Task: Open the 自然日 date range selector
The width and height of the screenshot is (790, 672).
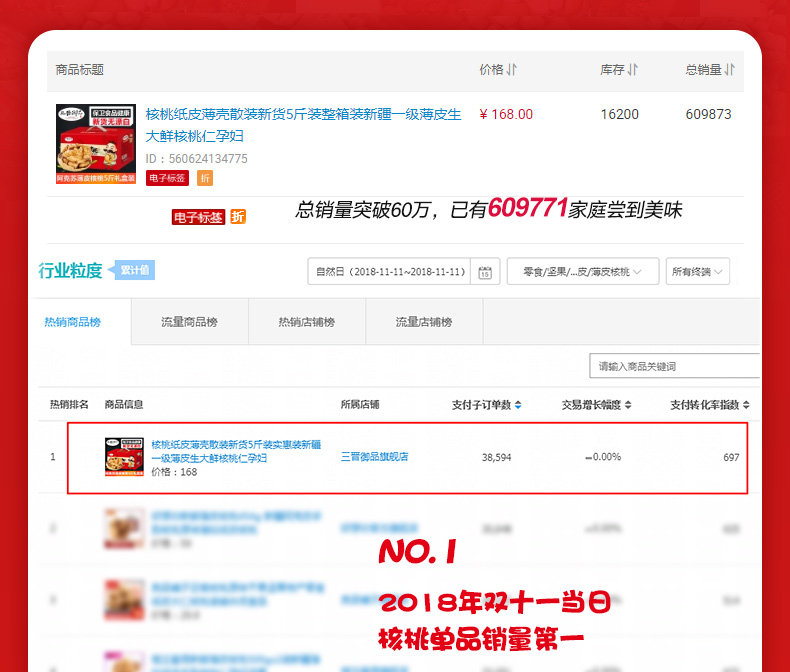Action: coord(389,272)
